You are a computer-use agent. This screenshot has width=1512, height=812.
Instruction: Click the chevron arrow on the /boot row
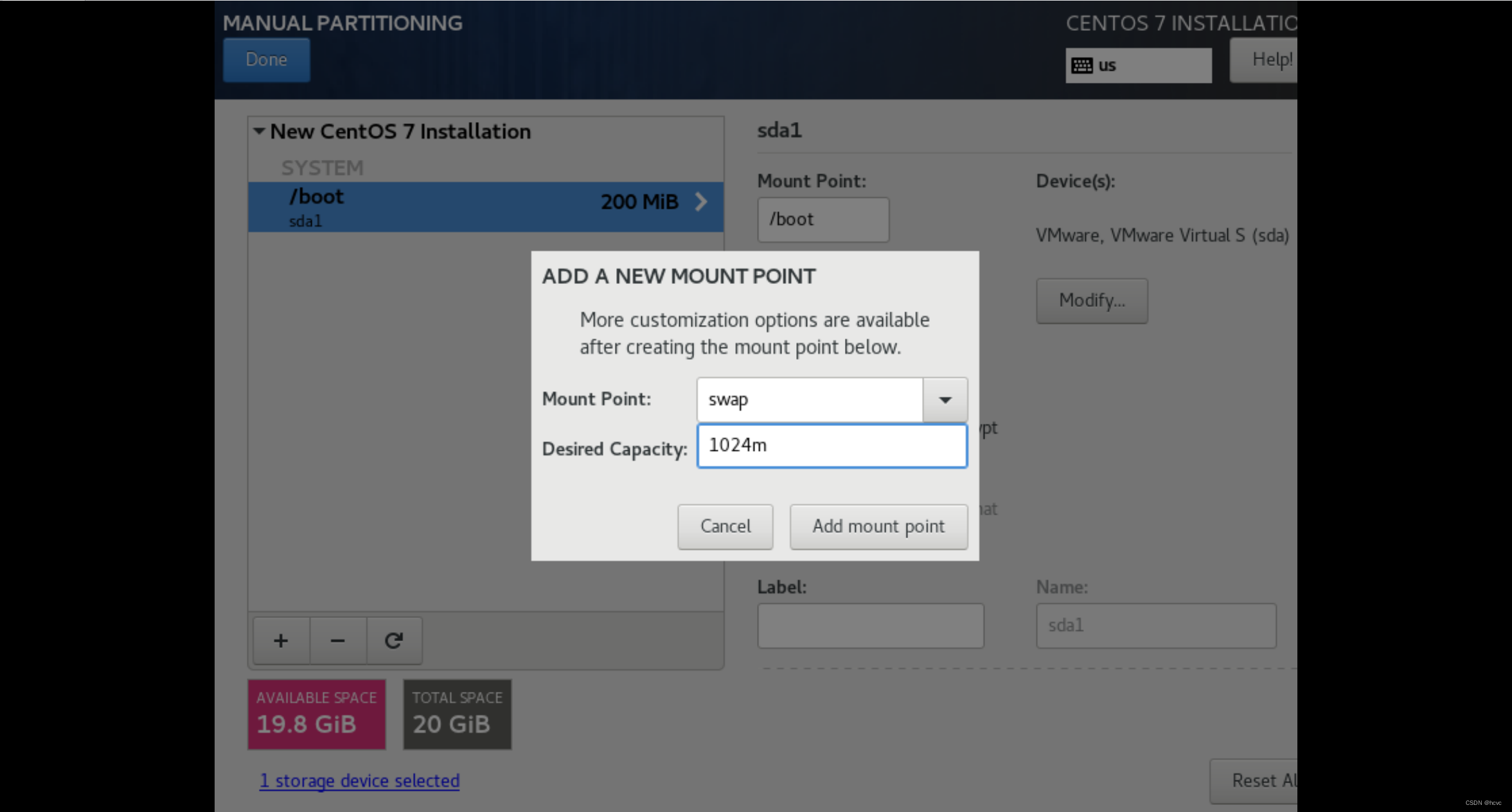point(701,202)
